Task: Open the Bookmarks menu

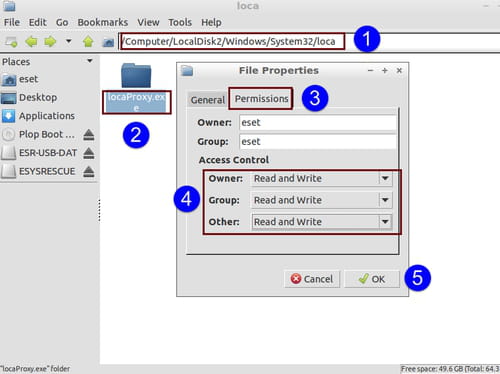Action: coord(103,22)
